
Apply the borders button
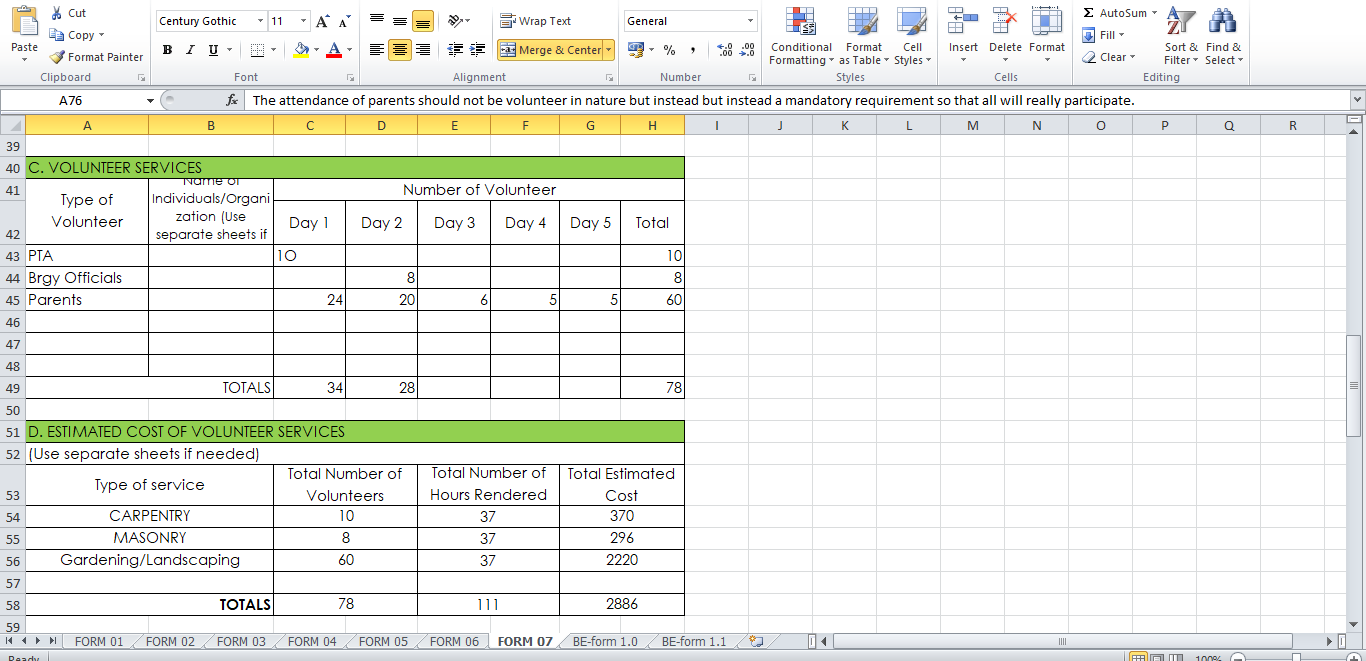click(x=257, y=50)
